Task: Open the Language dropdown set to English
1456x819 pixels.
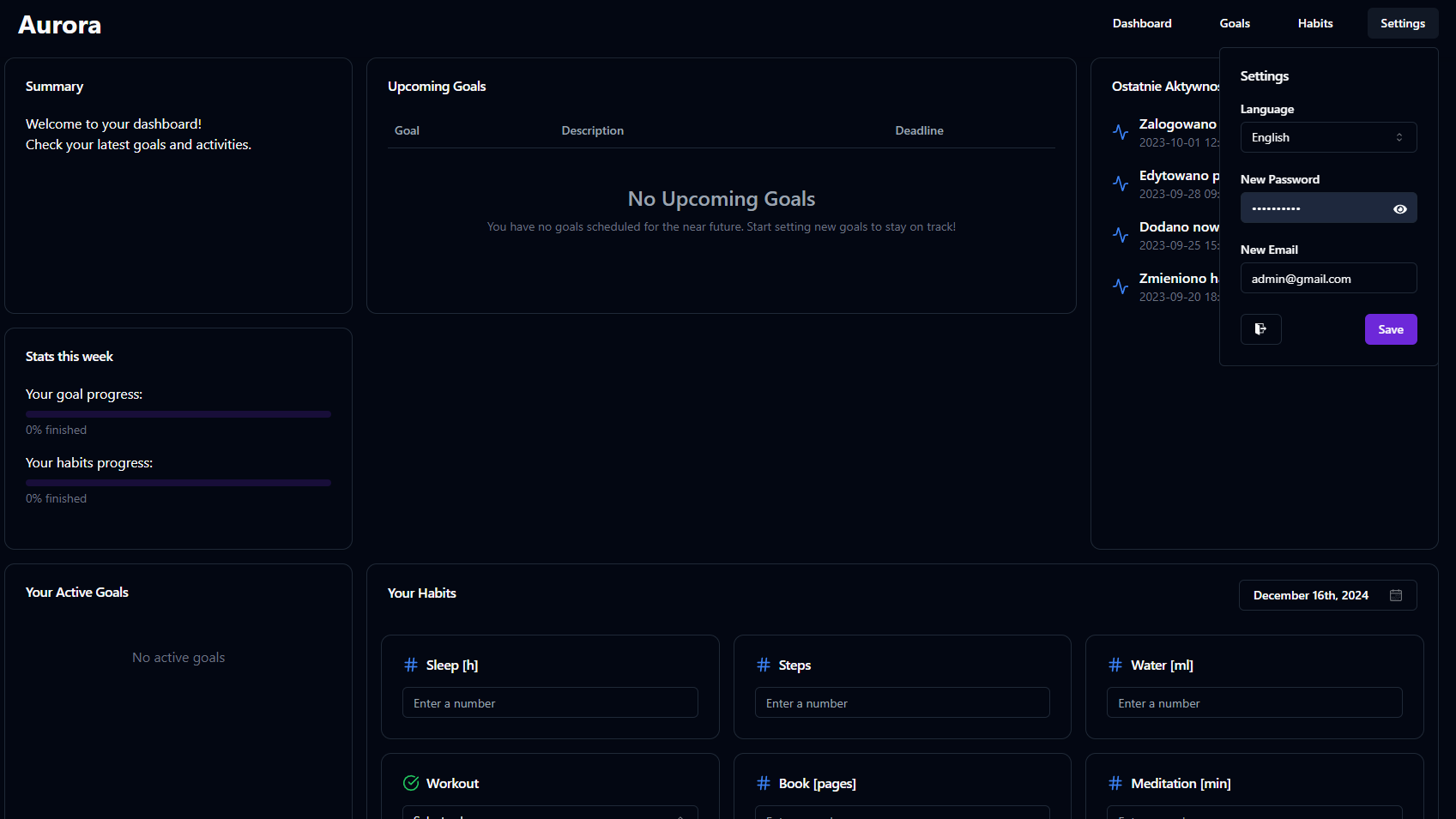Action: coord(1328,137)
